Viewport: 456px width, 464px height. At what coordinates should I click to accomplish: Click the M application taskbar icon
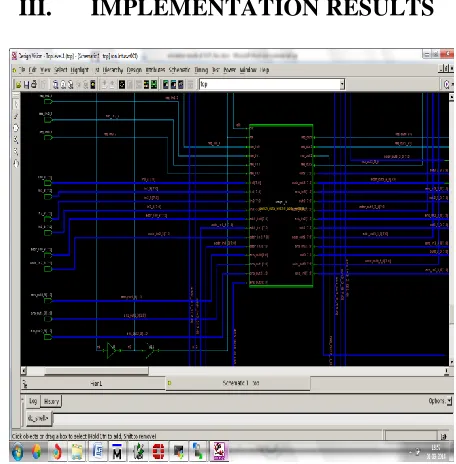(x=117, y=452)
